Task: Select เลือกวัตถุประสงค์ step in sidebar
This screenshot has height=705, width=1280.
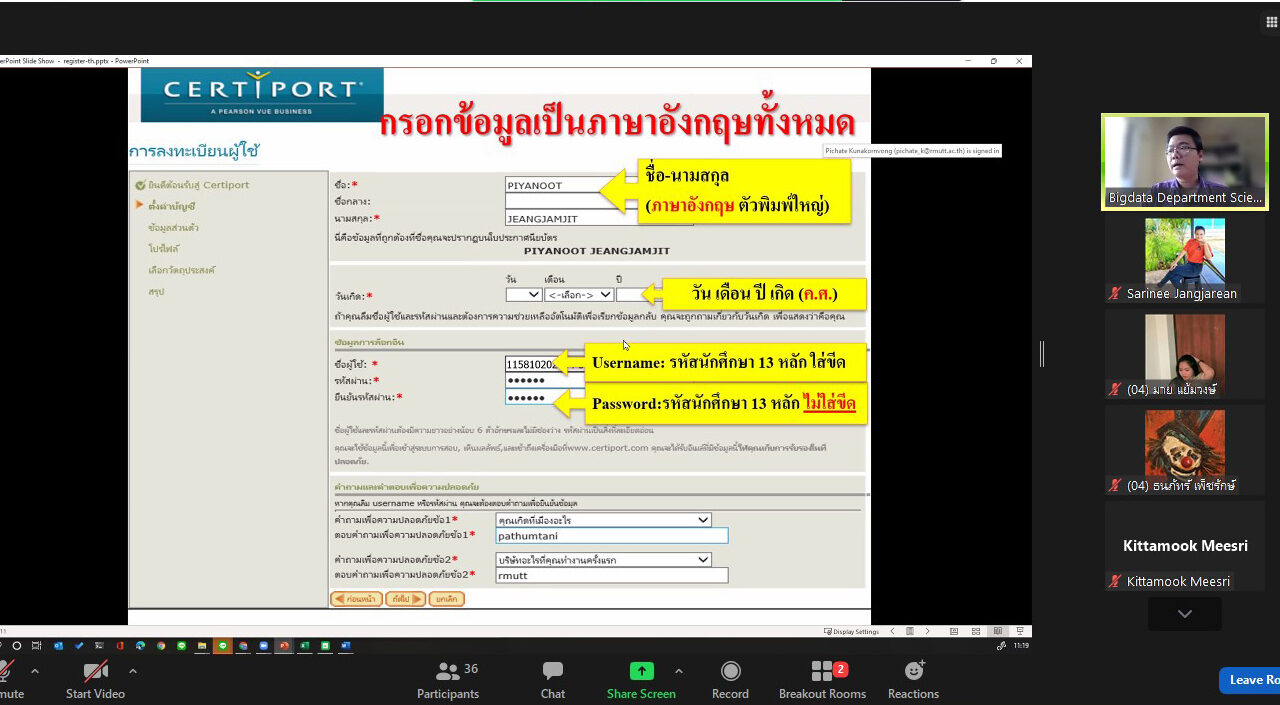Action: 181,270
